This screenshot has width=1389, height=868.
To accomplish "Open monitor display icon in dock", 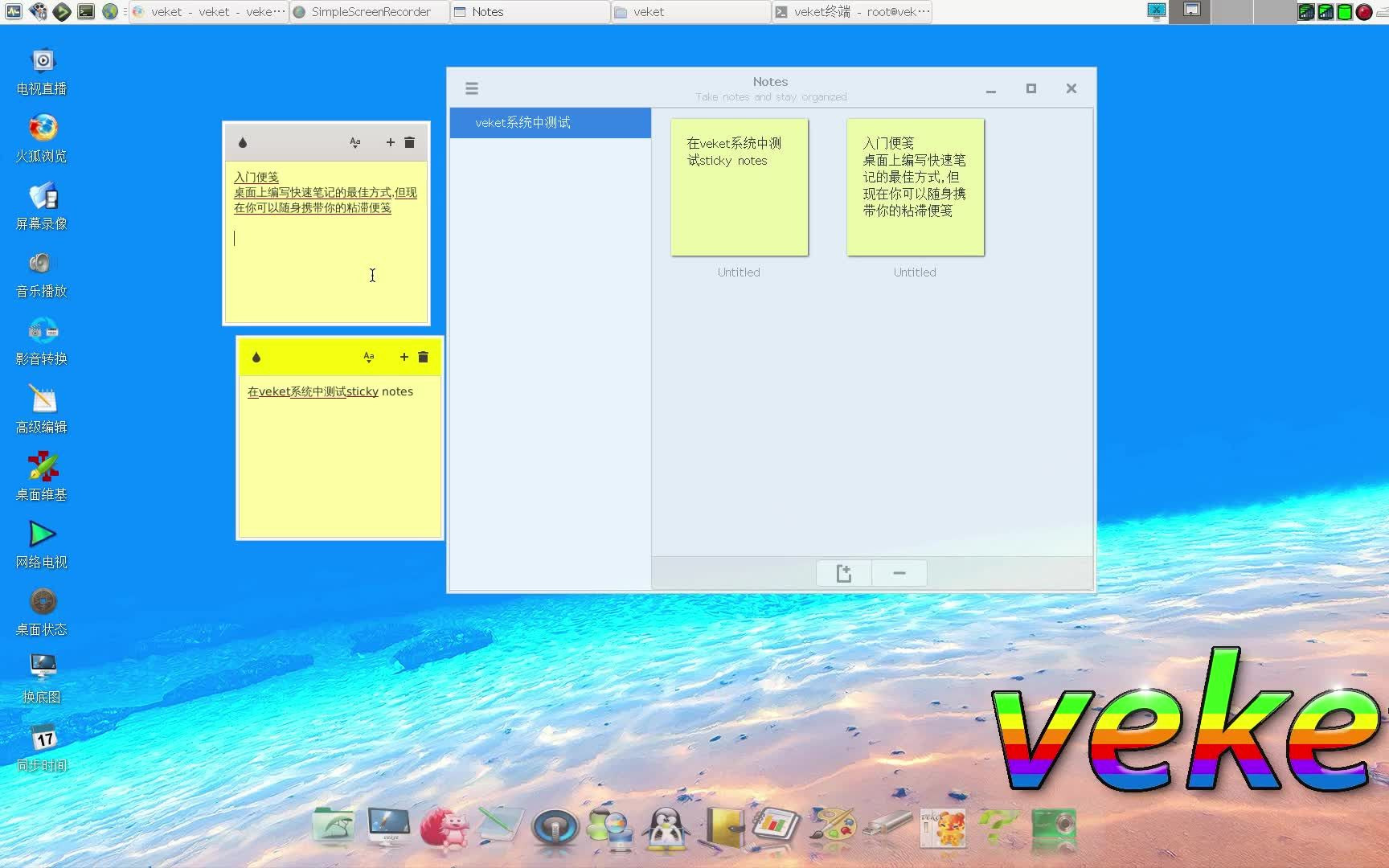I will tap(389, 825).
